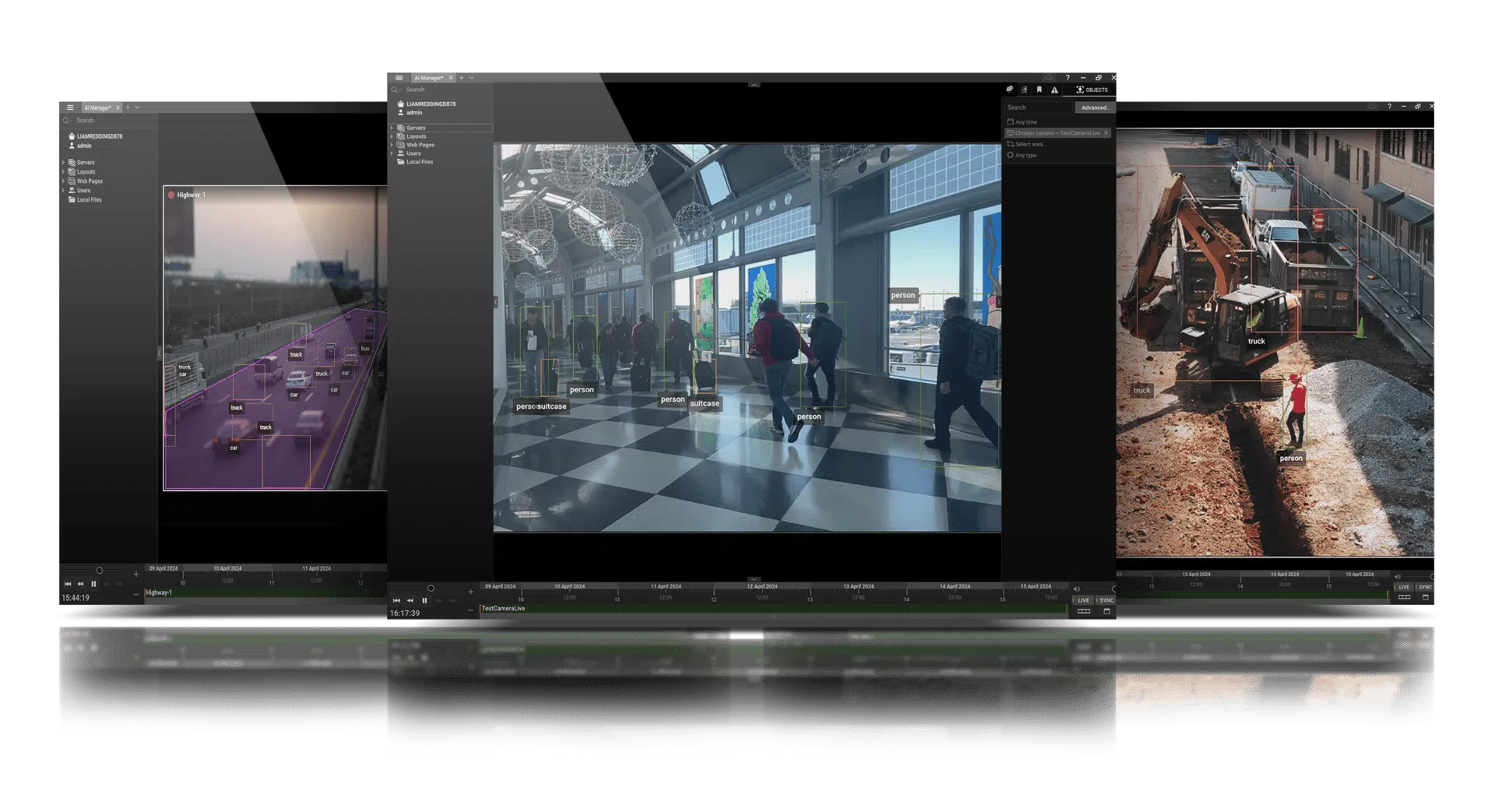Viewport: 1495px width, 812px height.
Task: Open the hamburger main menu in the center window
Action: click(x=399, y=78)
